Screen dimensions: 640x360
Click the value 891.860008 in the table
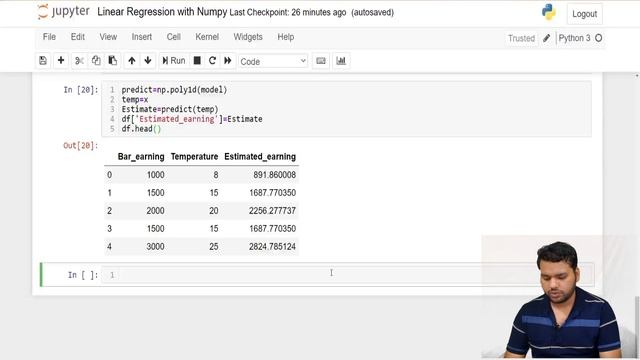pyautogui.click(x=274, y=175)
